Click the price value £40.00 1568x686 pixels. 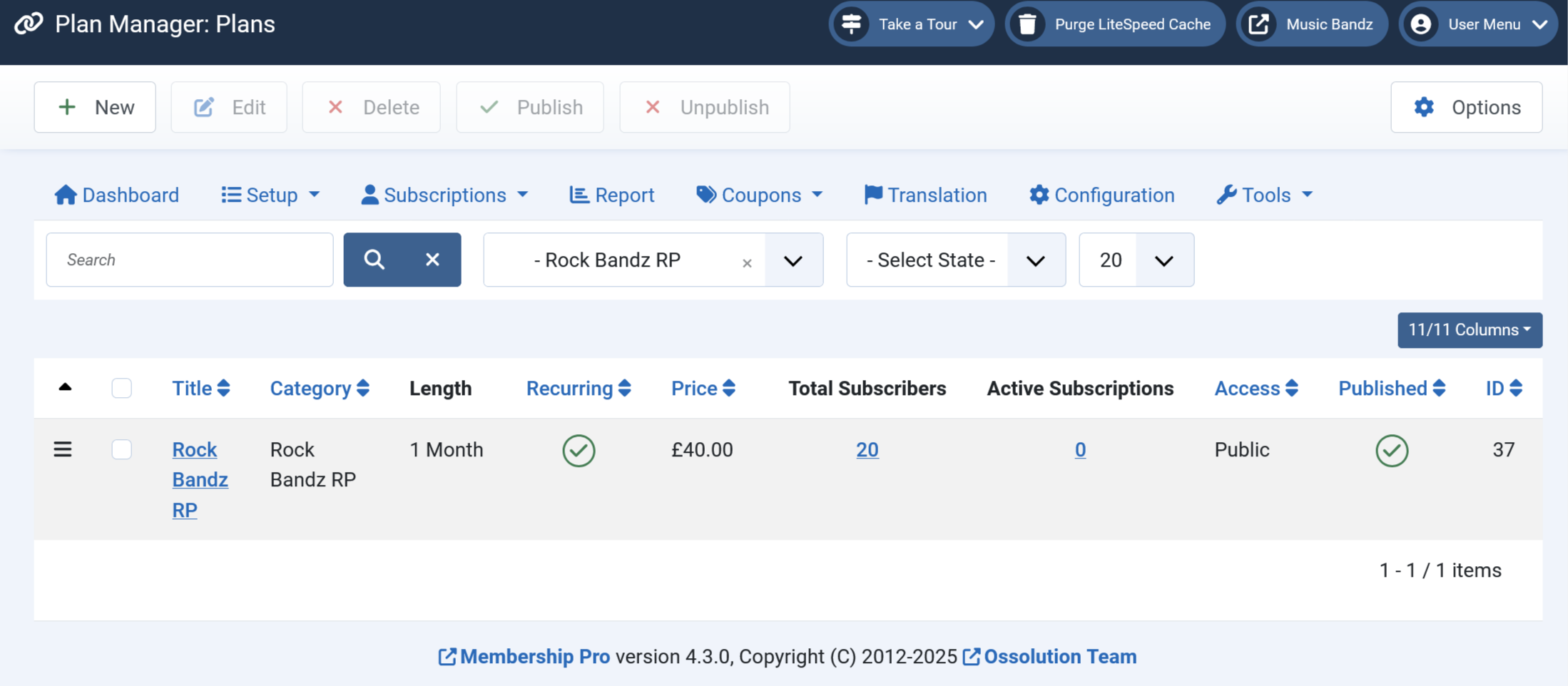(702, 449)
